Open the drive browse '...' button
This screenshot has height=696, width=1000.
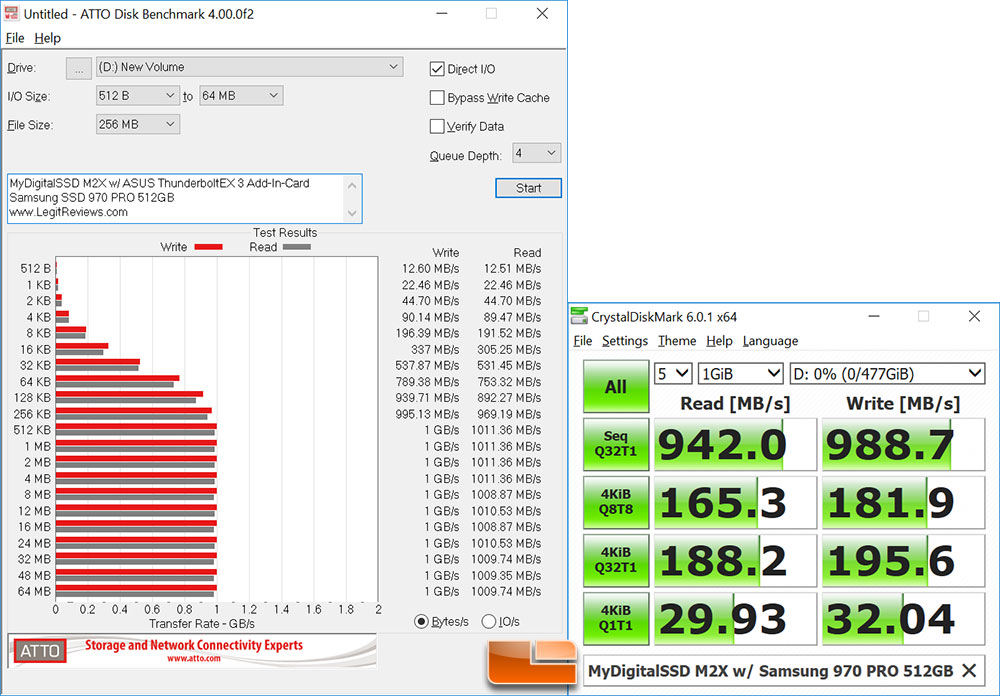pos(79,68)
